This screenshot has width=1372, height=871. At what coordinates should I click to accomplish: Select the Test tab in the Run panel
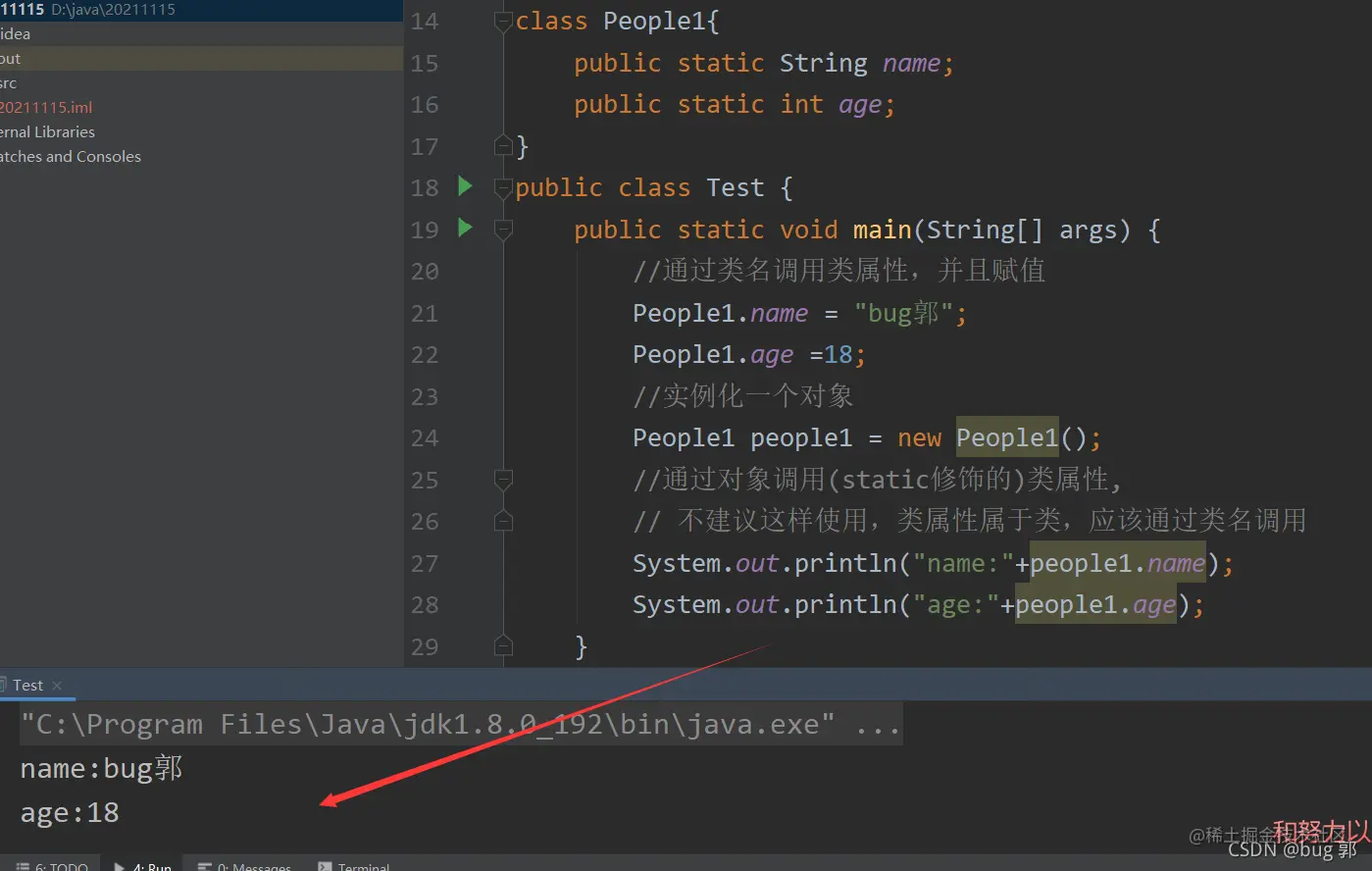(27, 685)
